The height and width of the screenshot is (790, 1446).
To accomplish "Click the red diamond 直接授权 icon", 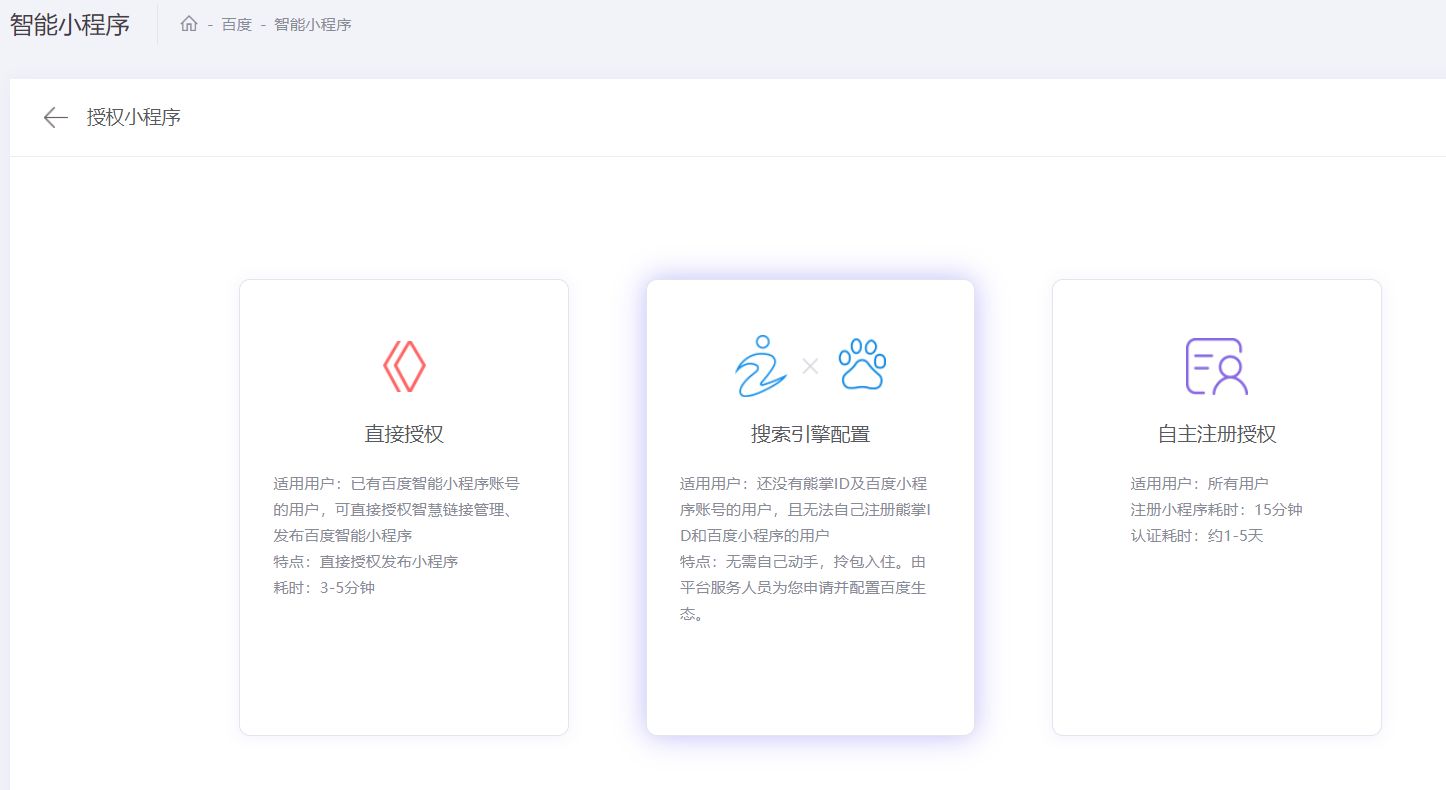I will click(404, 366).
